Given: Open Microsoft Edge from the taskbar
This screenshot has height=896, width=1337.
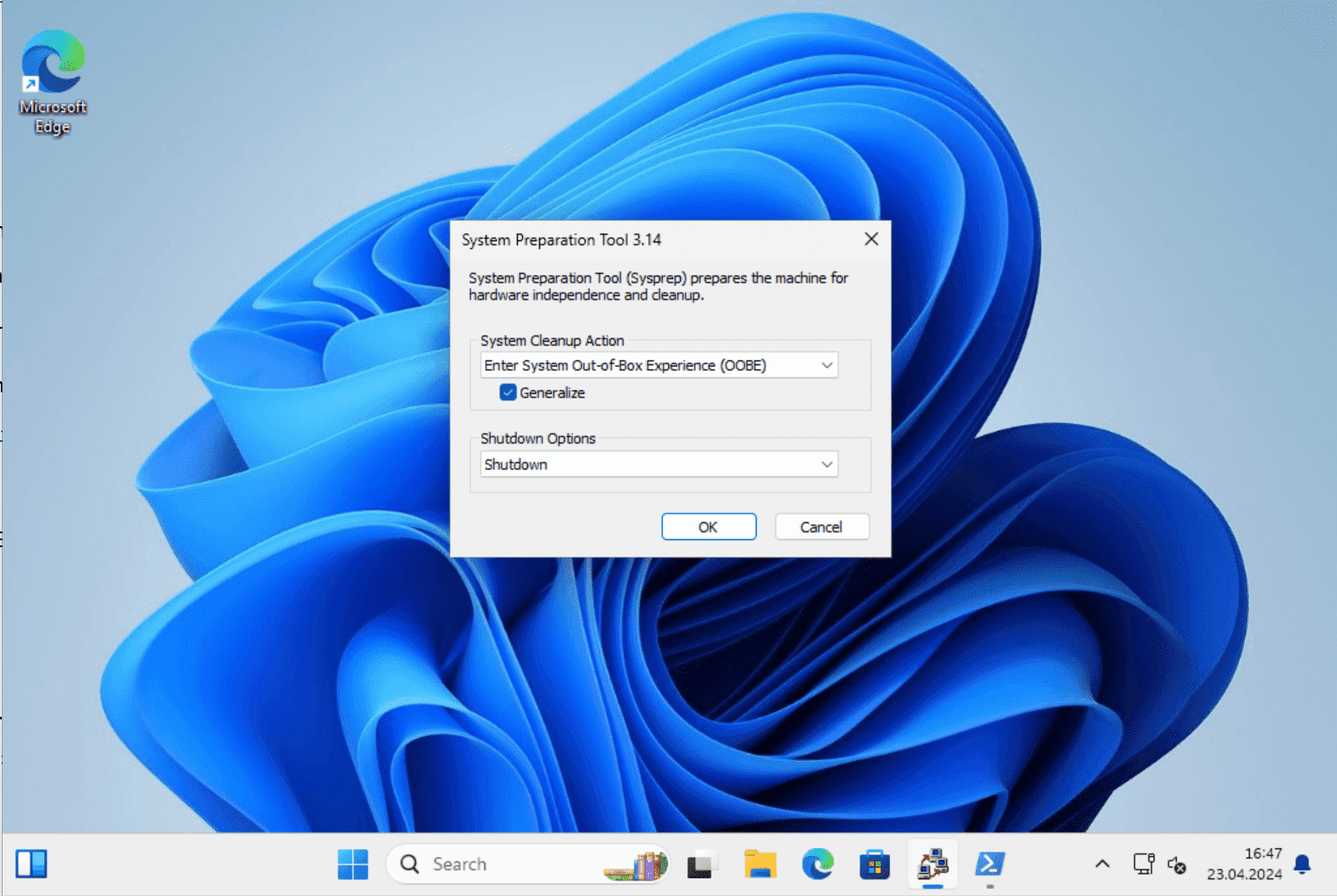Looking at the screenshot, I should pos(818,864).
